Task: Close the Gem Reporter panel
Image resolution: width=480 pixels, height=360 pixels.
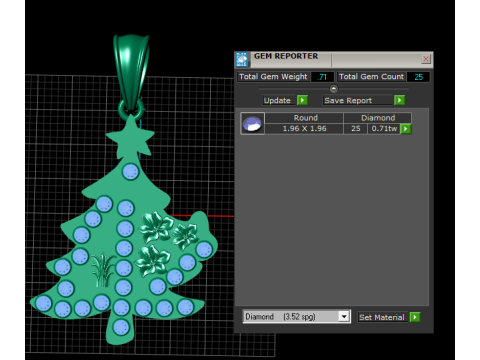Action: pos(426,59)
